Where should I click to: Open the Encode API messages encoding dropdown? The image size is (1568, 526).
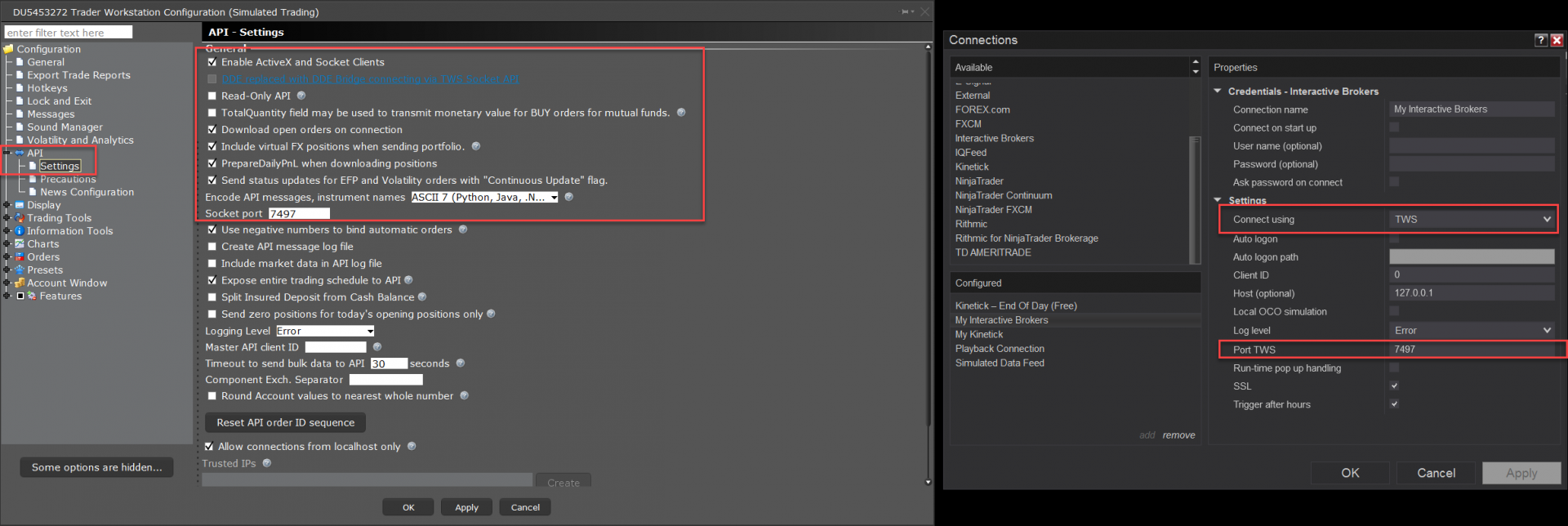click(484, 197)
